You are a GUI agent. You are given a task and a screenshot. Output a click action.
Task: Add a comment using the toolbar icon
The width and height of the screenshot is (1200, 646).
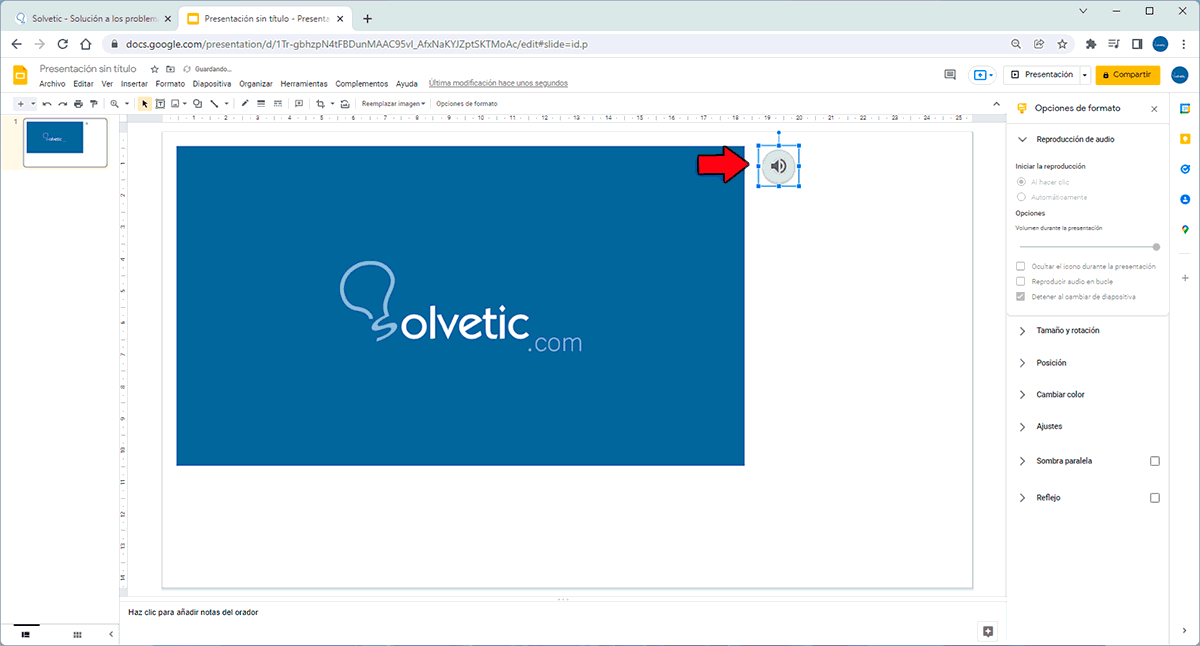[299, 104]
